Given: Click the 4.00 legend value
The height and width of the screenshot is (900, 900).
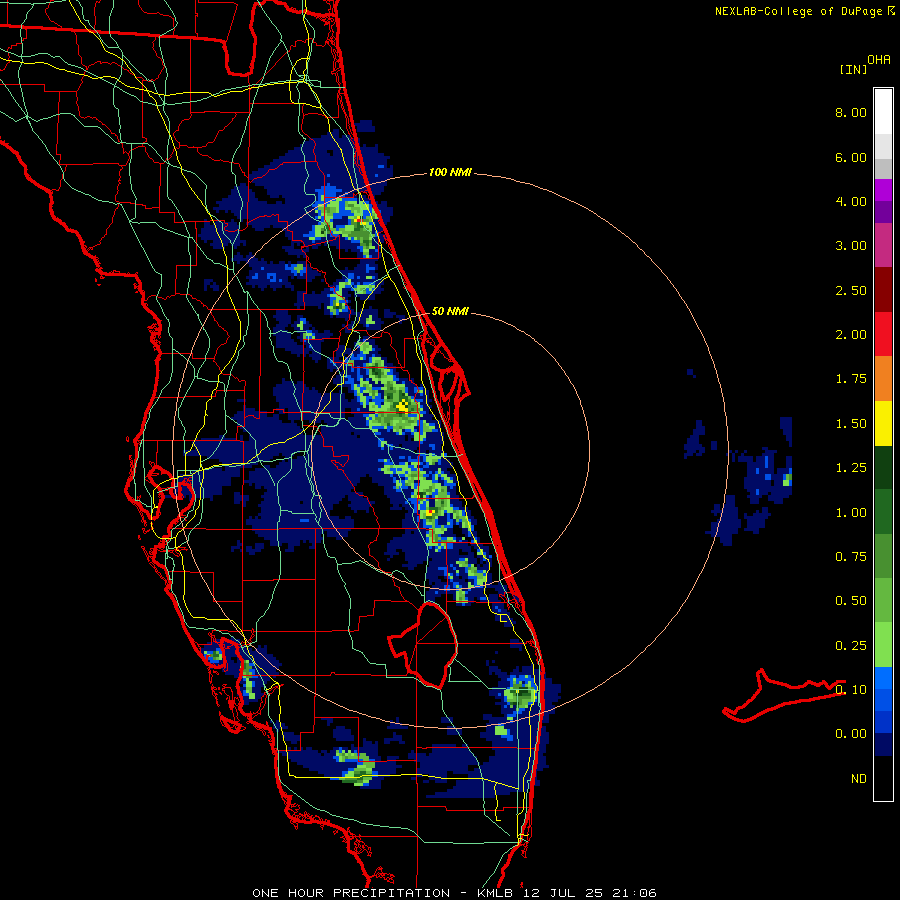Looking at the screenshot, I should pyautogui.click(x=851, y=201).
